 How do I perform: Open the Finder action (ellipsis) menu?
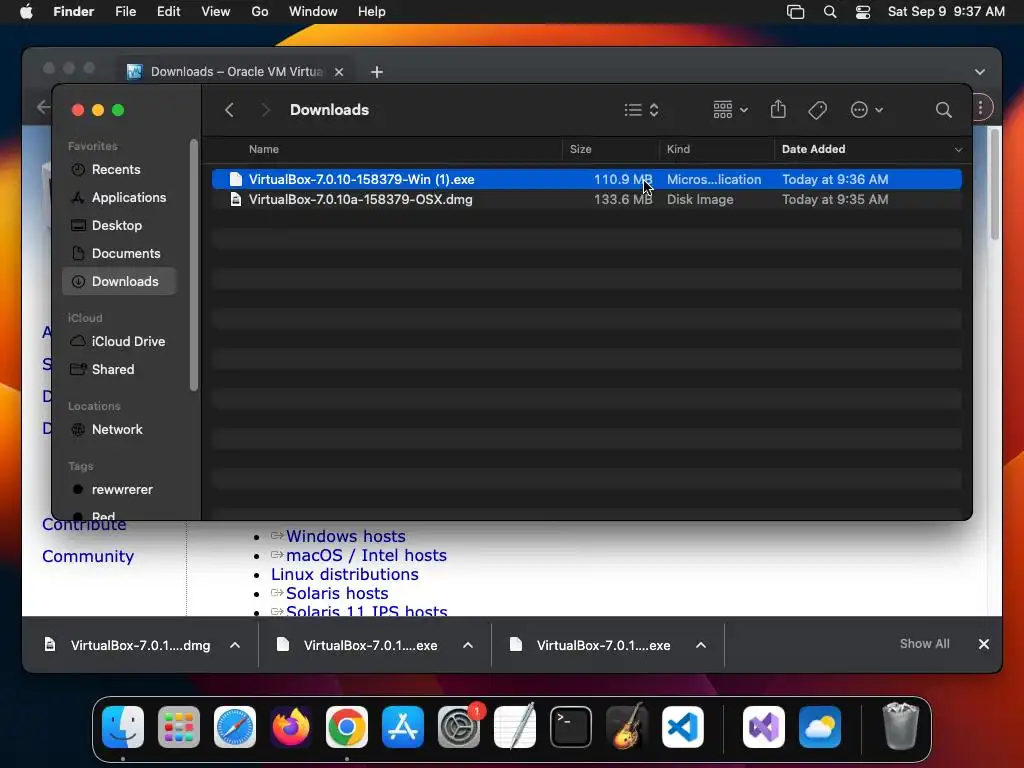867,110
